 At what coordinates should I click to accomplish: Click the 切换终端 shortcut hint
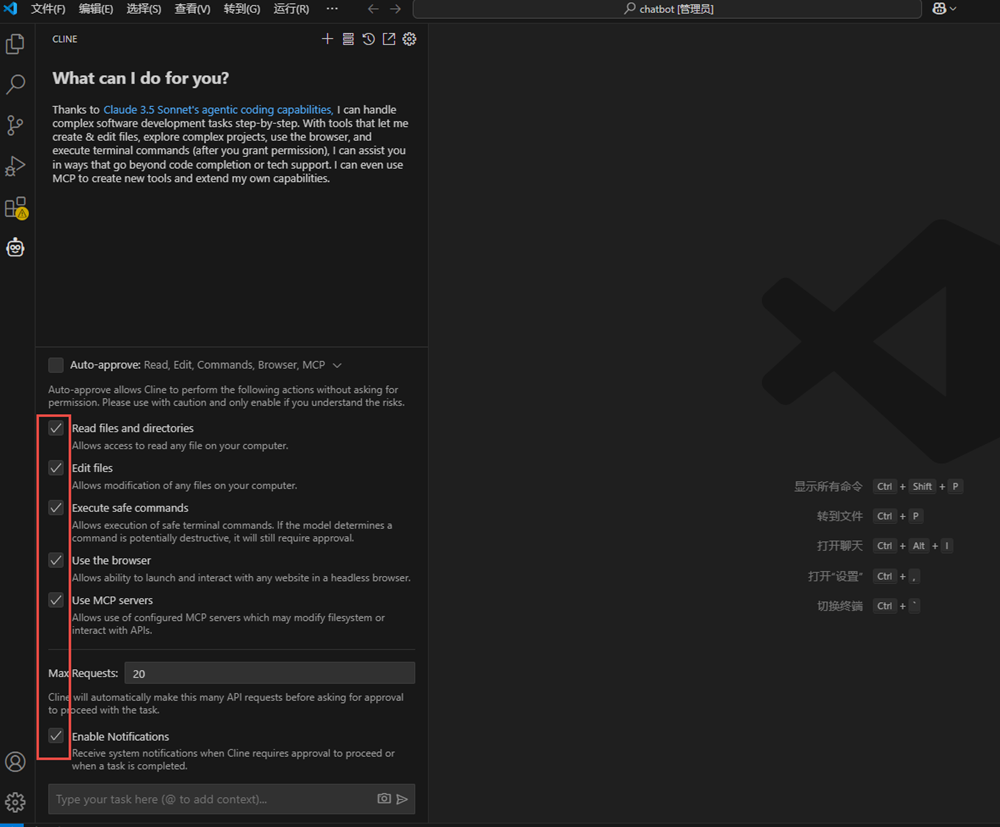tap(839, 606)
